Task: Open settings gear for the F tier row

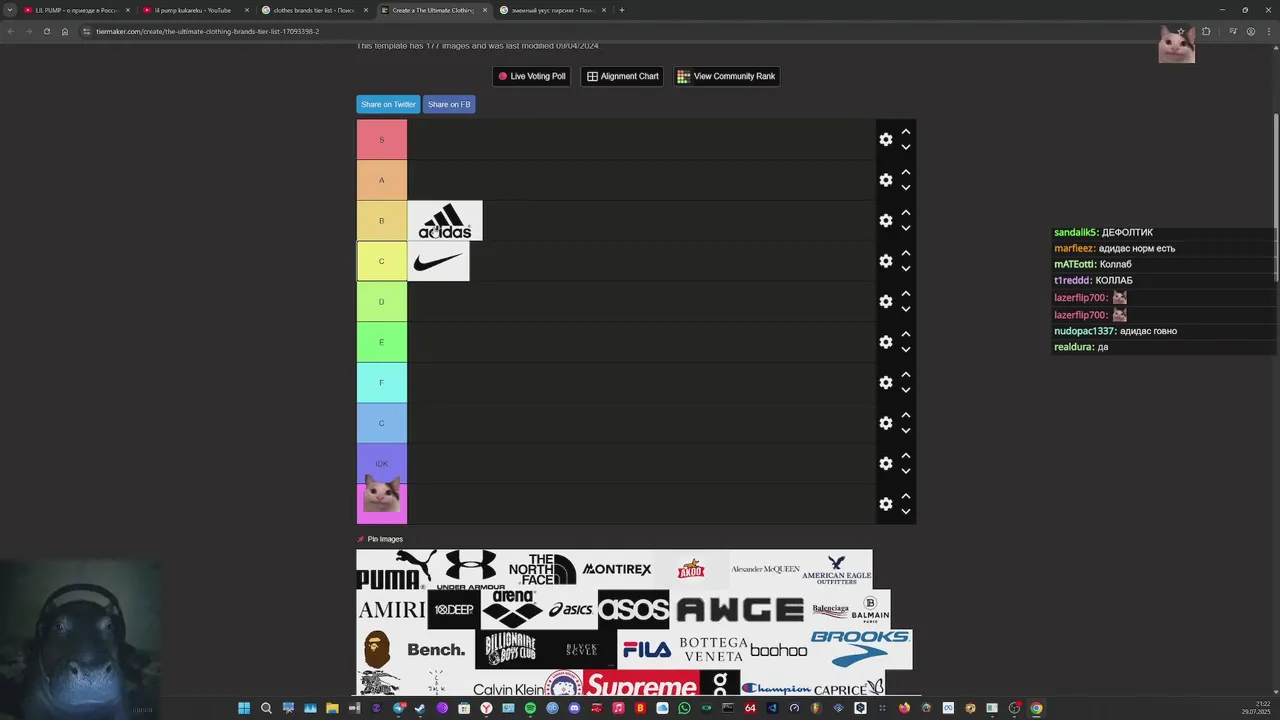Action: (x=886, y=382)
